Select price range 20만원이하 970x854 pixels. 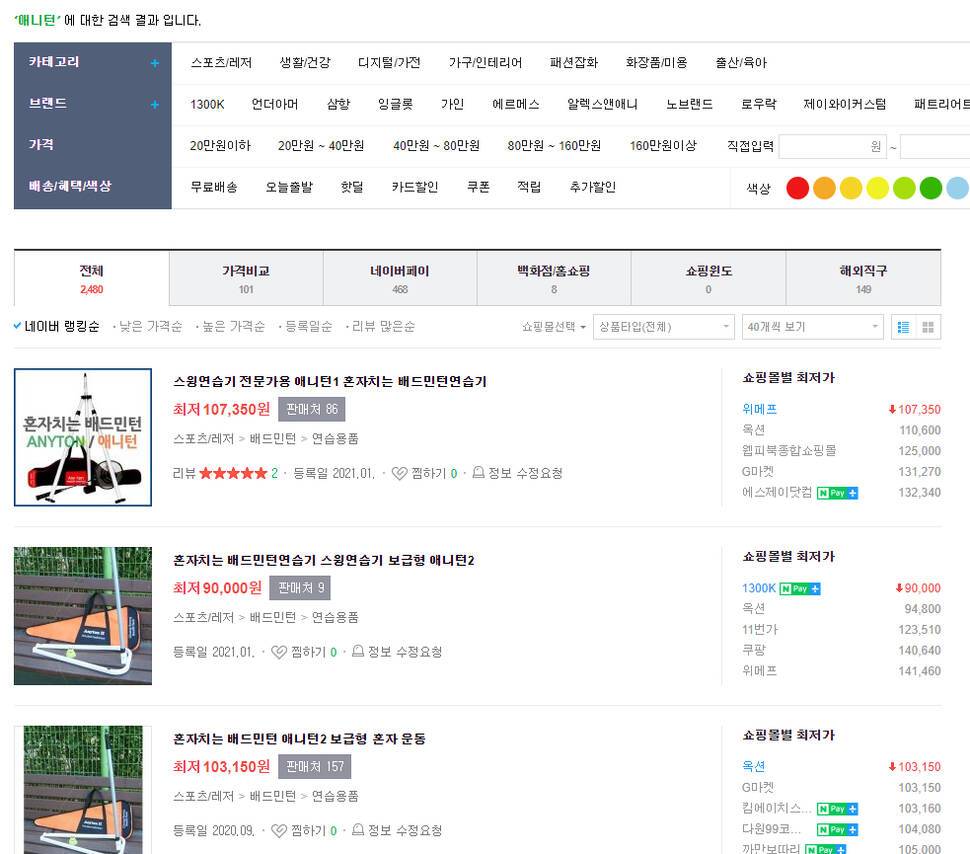tap(220, 145)
